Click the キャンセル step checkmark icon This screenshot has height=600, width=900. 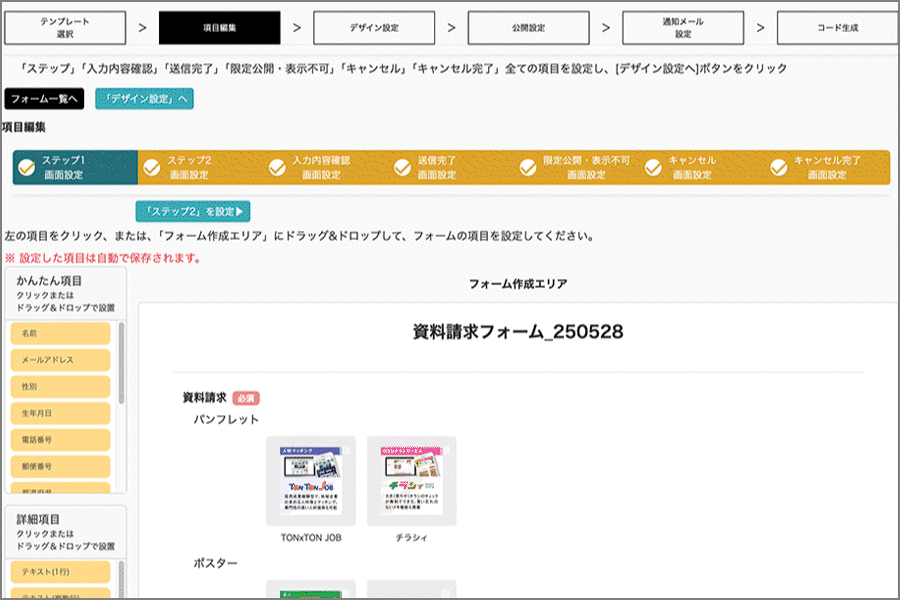654,167
